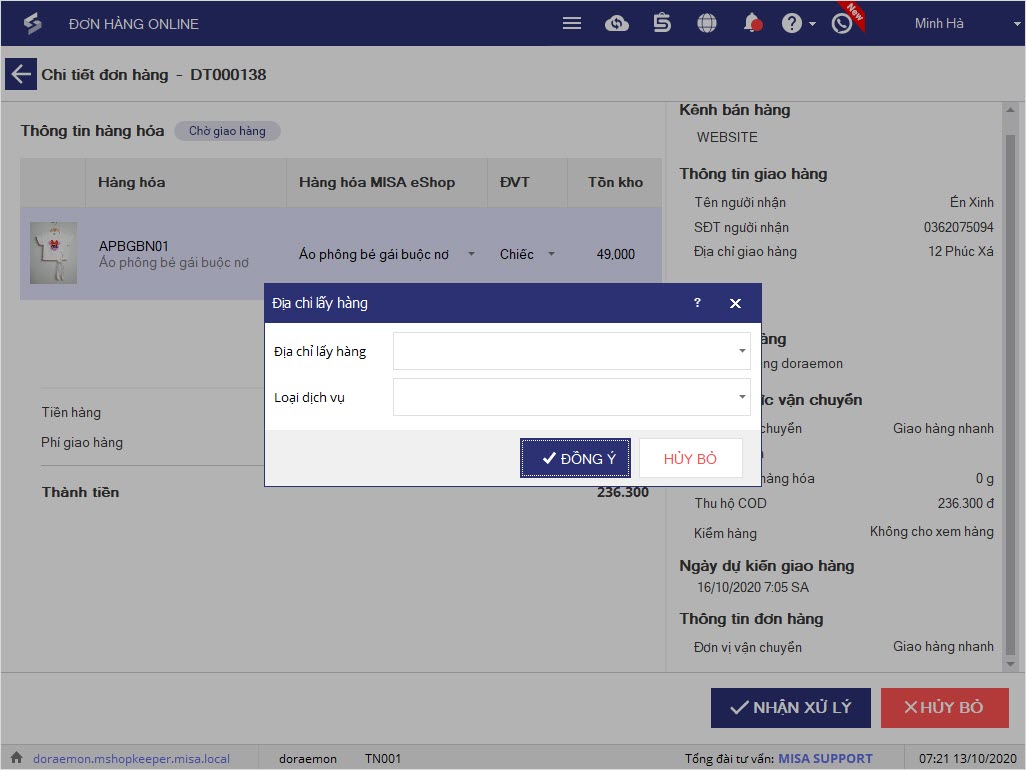Click the ĐƠN HÀNG ONLINE title
Screen dimensions: 1026x770
click(x=133, y=24)
